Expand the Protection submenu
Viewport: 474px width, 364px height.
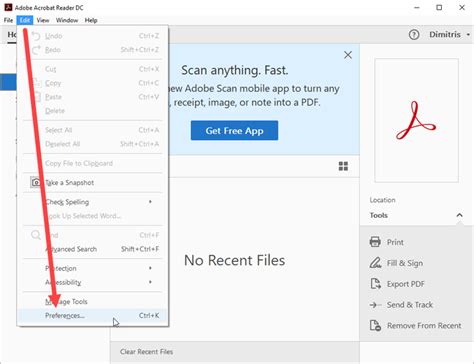tap(93, 268)
